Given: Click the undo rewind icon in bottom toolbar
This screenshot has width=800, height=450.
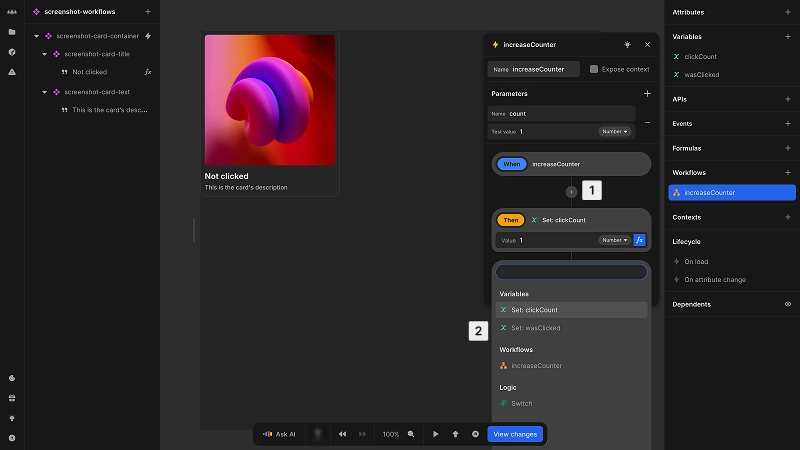Looking at the screenshot, I should pyautogui.click(x=342, y=434).
